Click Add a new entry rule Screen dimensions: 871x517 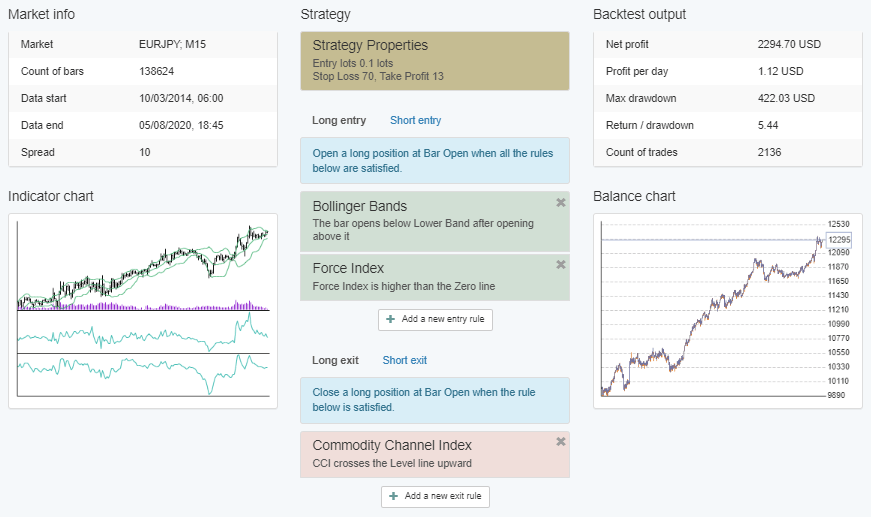[435, 320]
